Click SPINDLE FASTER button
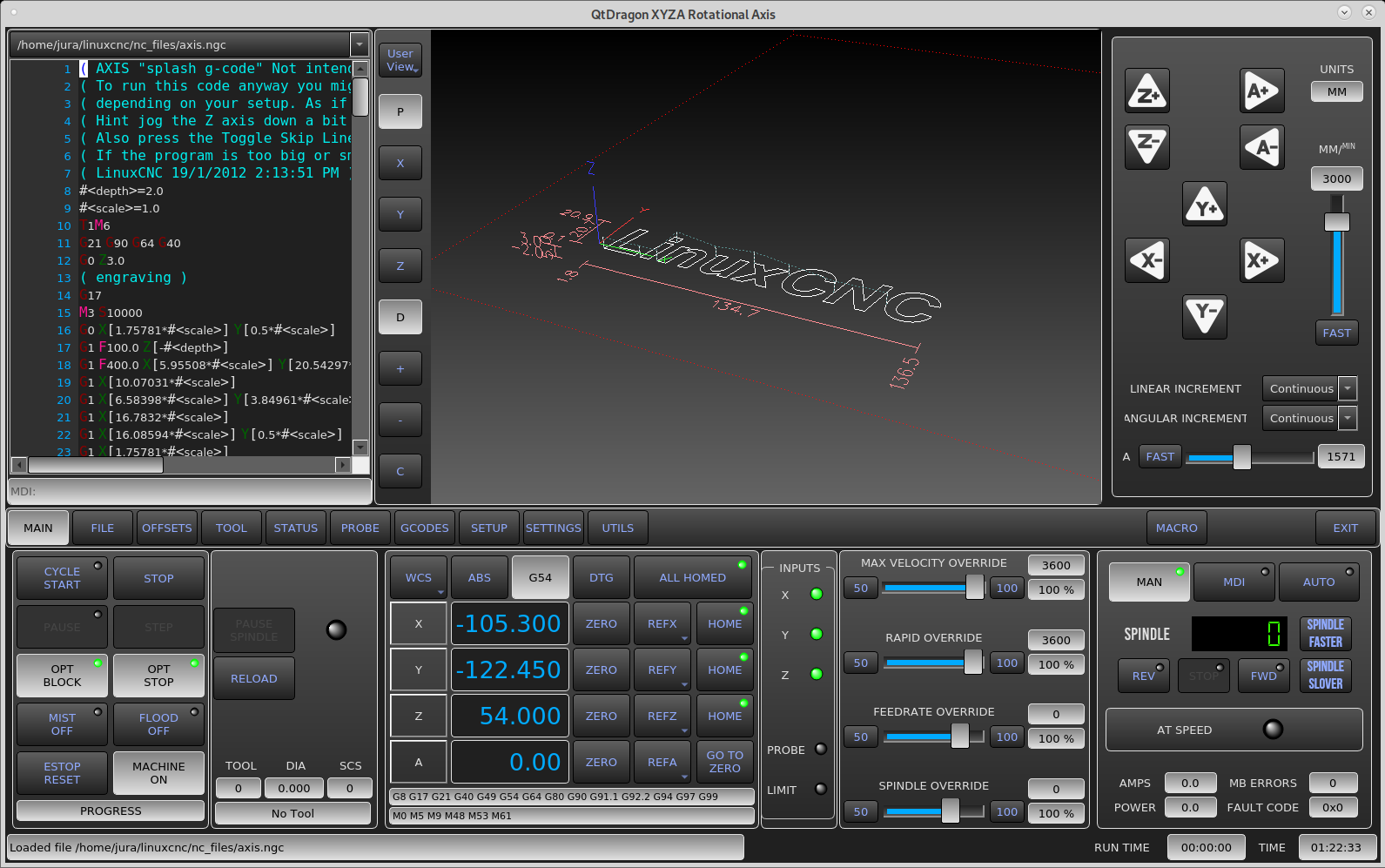This screenshot has height=868, width=1385. point(1326,633)
